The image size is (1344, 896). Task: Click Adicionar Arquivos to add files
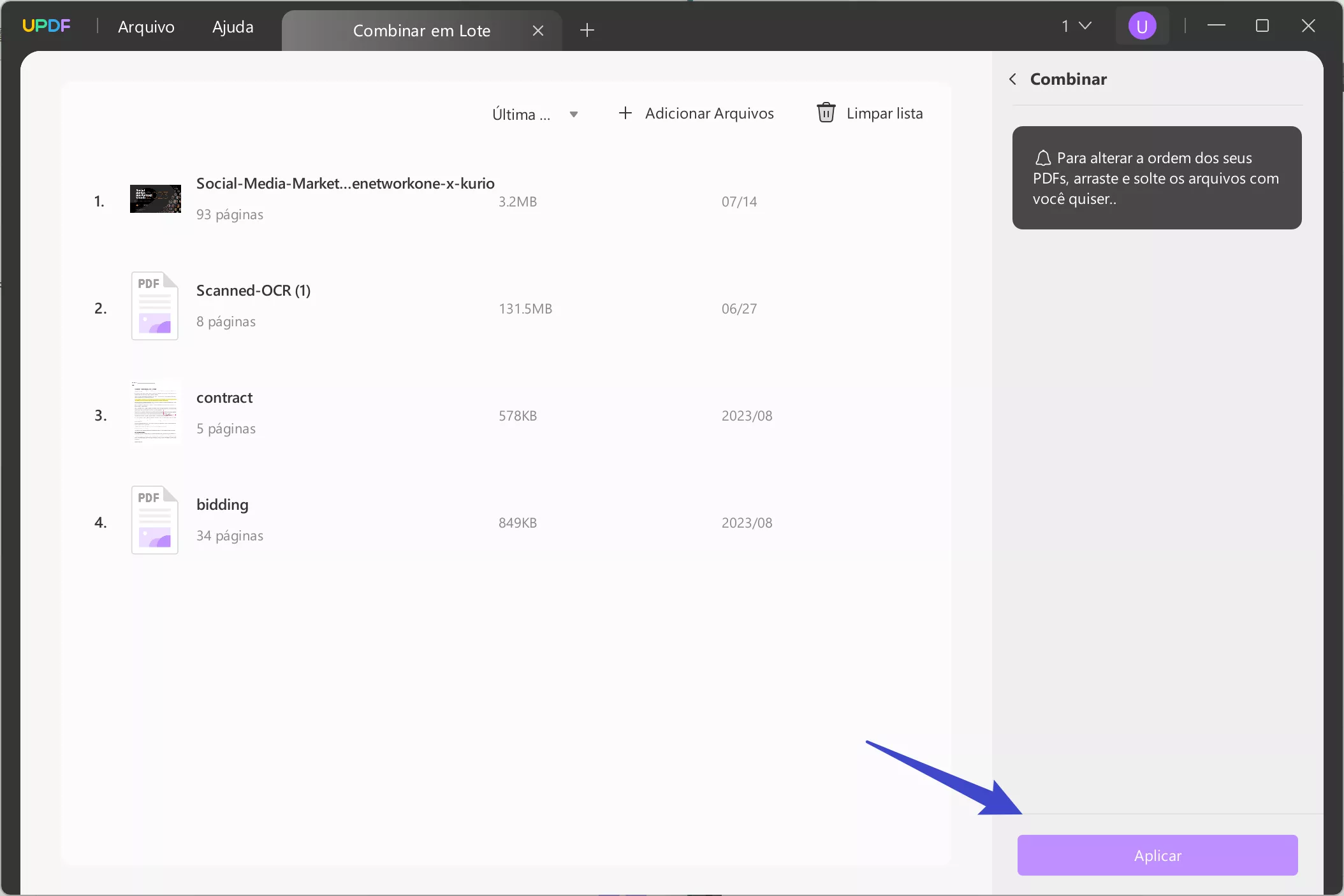coord(709,113)
